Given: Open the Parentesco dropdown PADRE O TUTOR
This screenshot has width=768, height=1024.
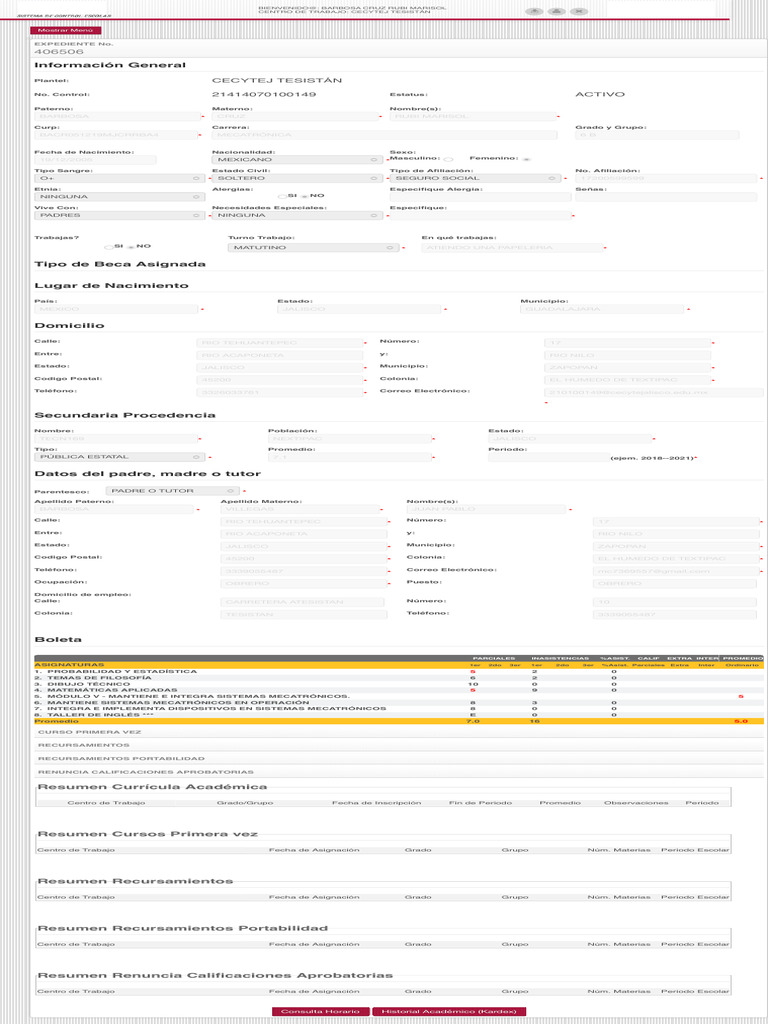Looking at the screenshot, I should [x=172, y=490].
